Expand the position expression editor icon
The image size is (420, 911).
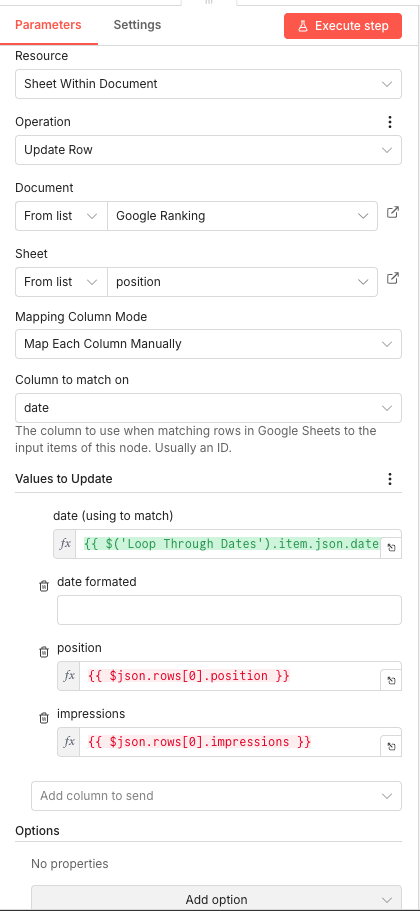coord(391,680)
